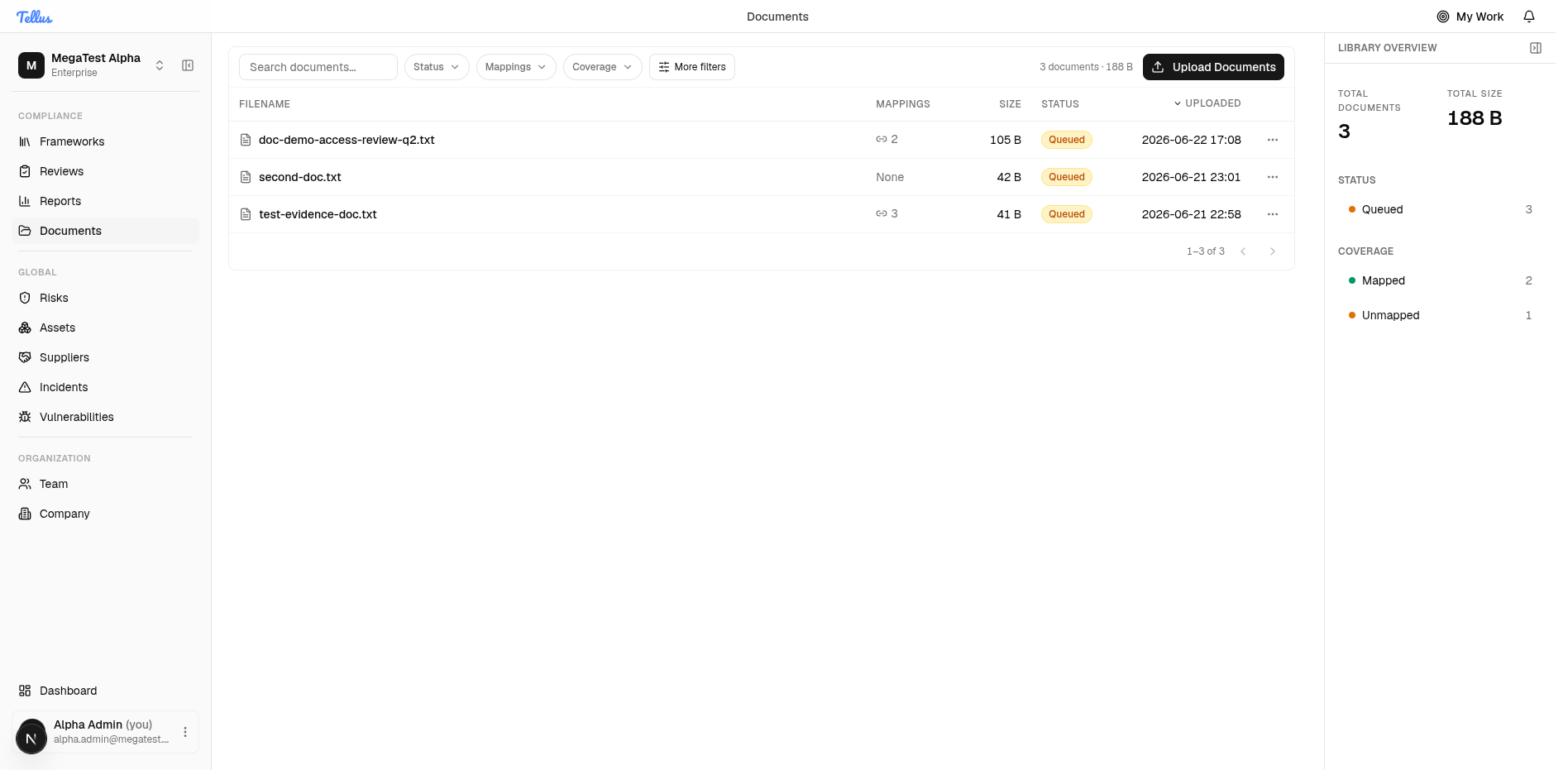Click None mappings for second-doc.txt
Image resolution: width=1568 pixels, height=770 pixels.
click(x=890, y=177)
